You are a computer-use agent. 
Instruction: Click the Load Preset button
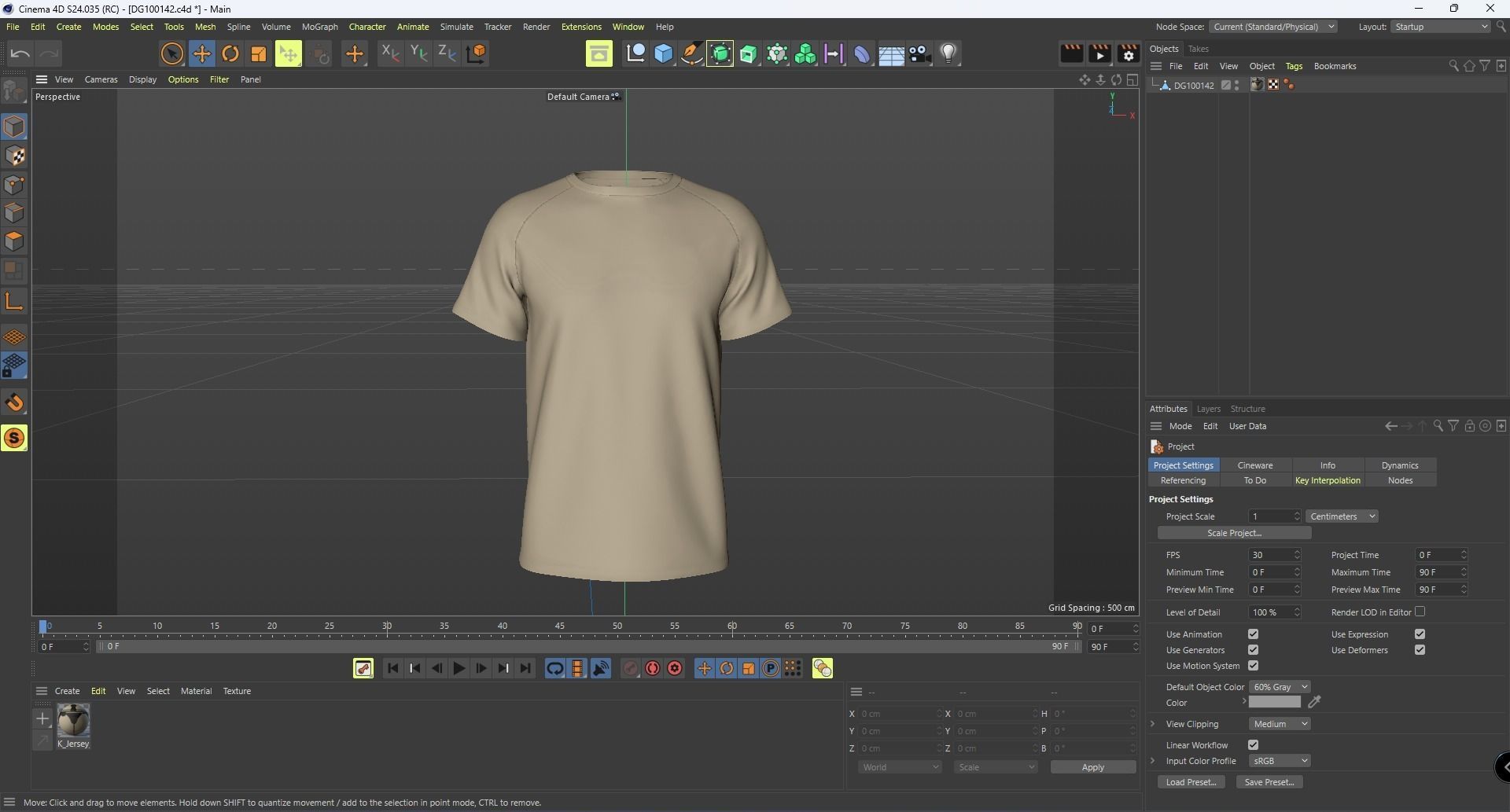[x=1191, y=782]
